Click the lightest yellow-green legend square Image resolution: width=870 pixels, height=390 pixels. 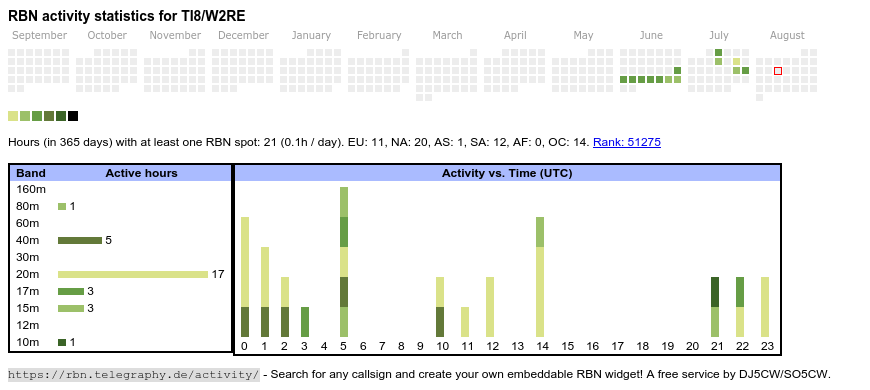13,116
